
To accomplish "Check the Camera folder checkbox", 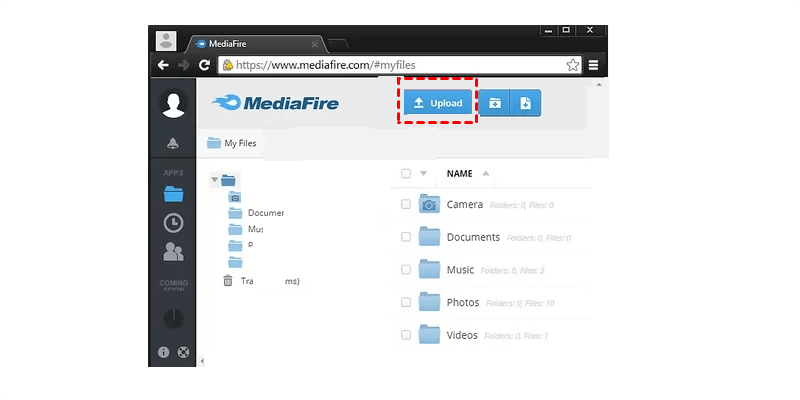I will pyautogui.click(x=406, y=204).
